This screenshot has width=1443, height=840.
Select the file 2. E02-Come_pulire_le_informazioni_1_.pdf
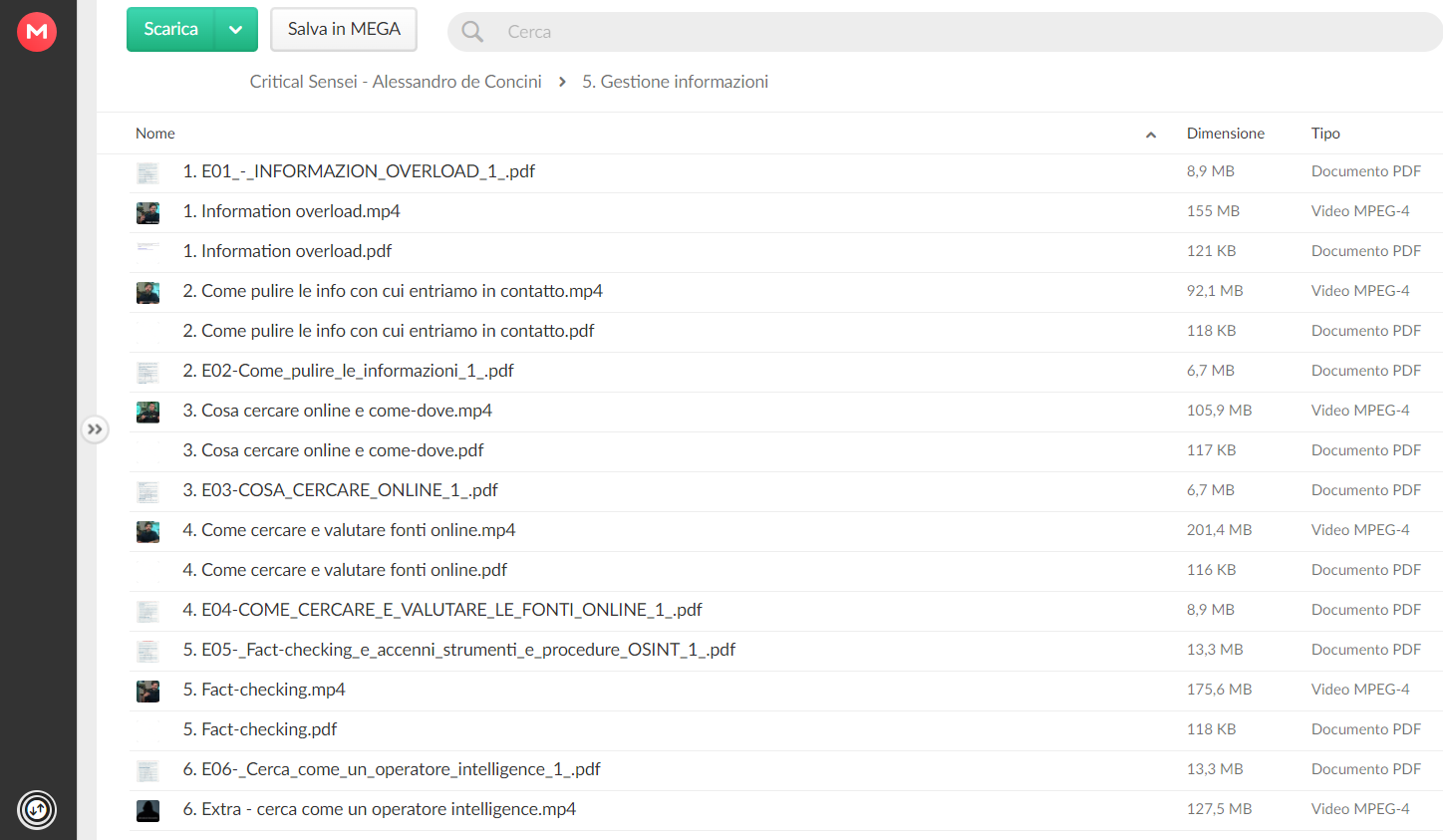785,372
